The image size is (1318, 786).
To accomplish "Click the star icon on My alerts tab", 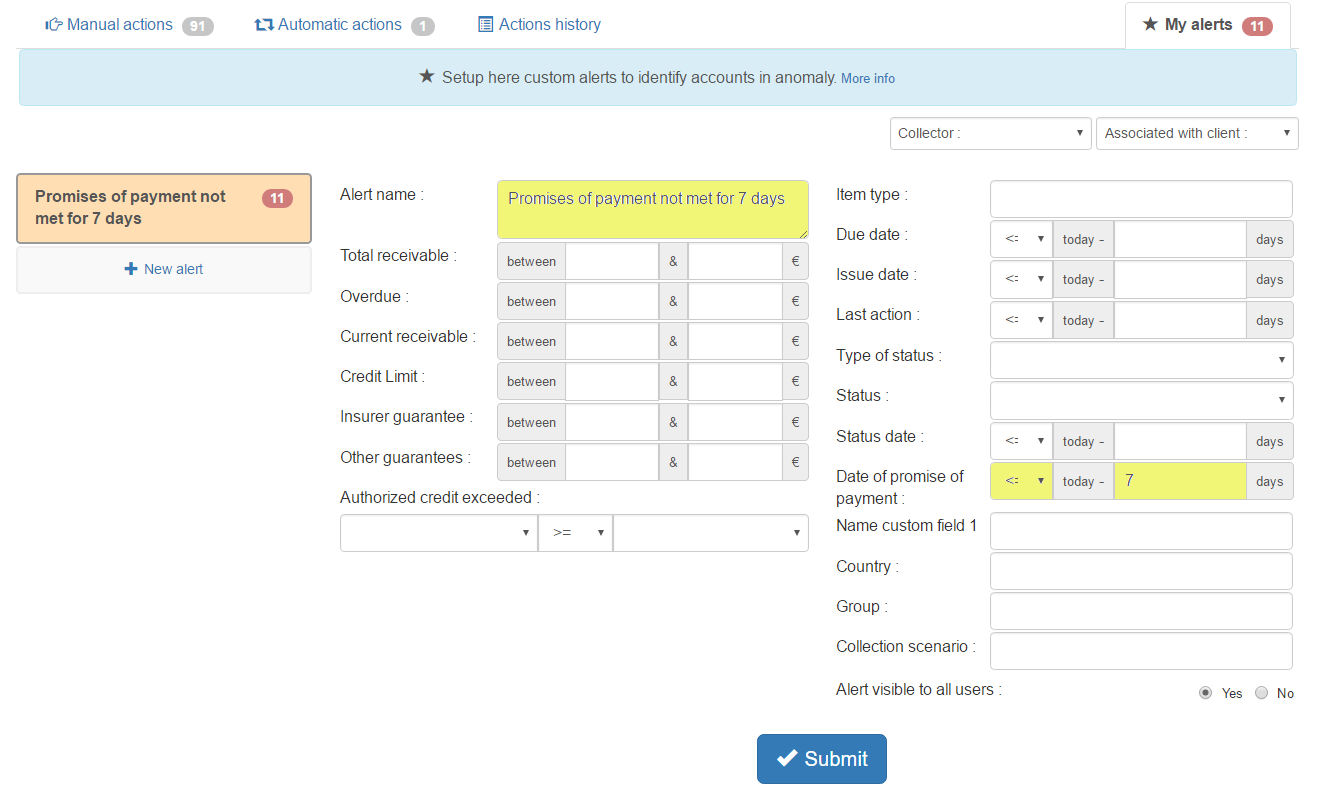I will pyautogui.click(x=1150, y=25).
